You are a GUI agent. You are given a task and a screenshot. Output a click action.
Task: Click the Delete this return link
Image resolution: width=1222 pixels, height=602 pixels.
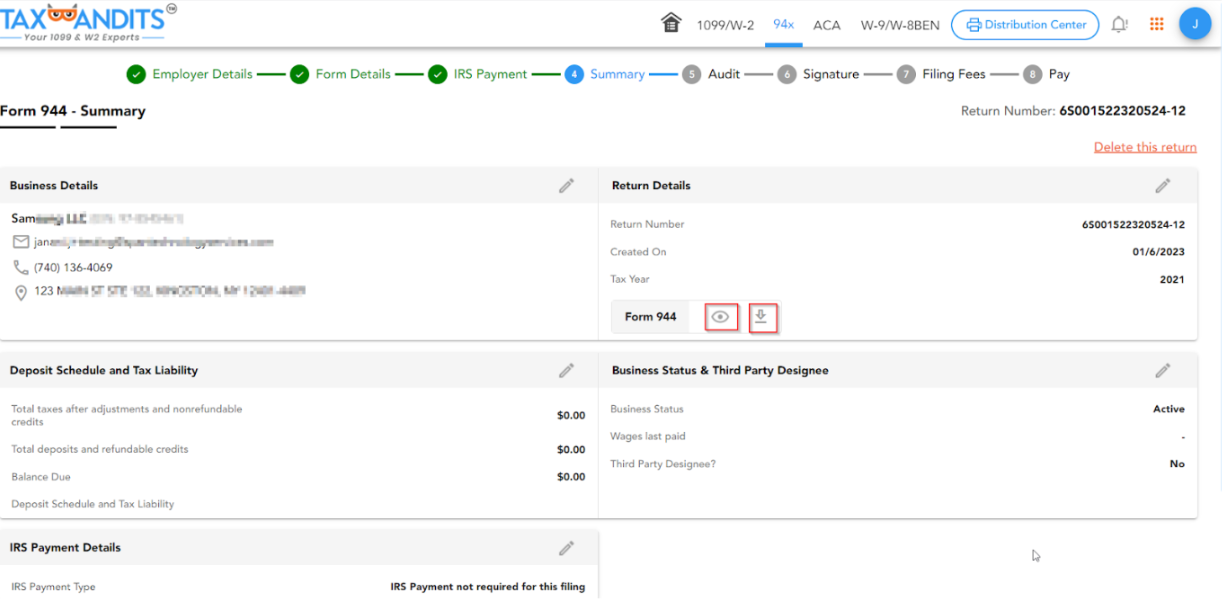(x=1144, y=146)
